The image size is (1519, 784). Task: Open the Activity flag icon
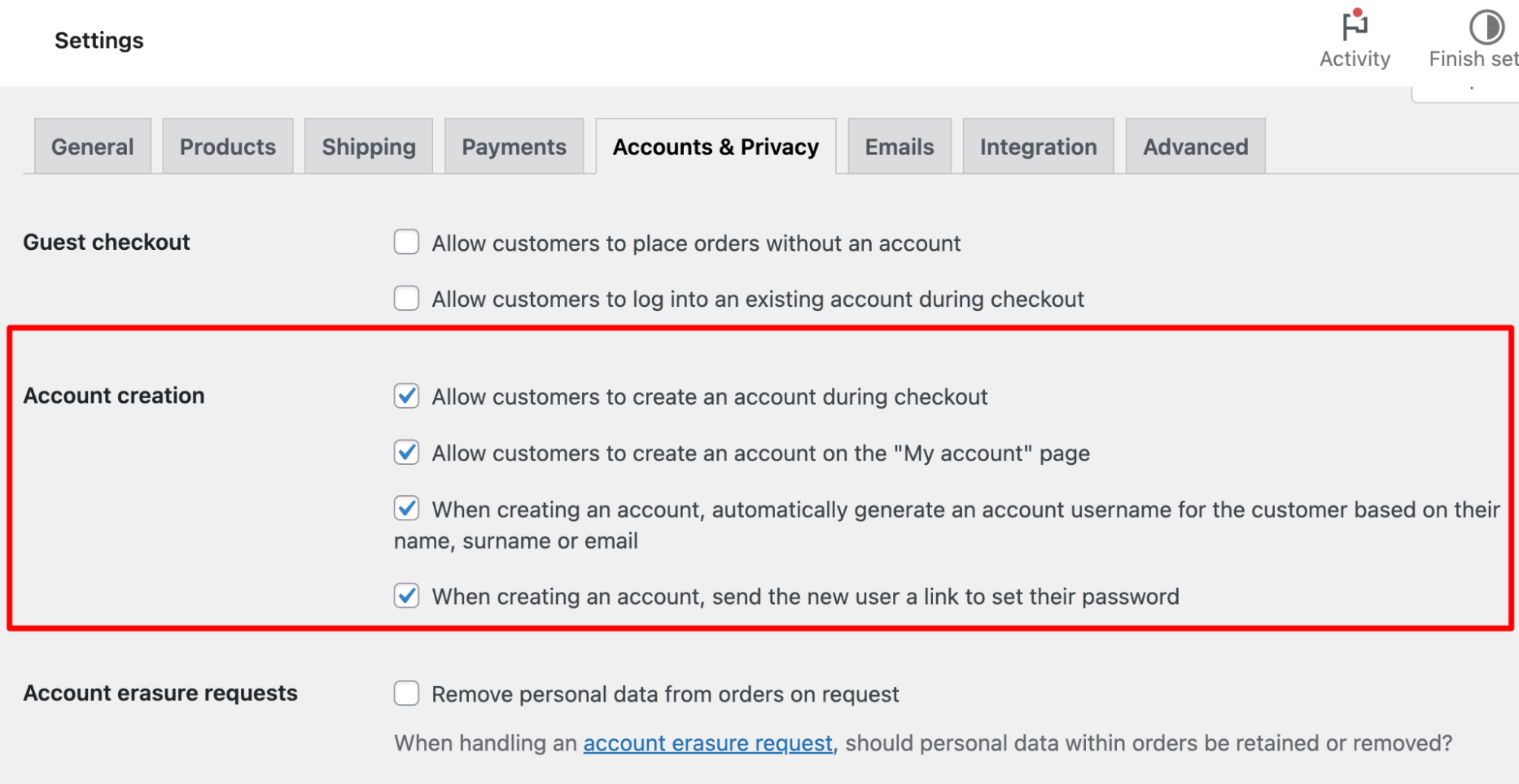[x=1355, y=26]
